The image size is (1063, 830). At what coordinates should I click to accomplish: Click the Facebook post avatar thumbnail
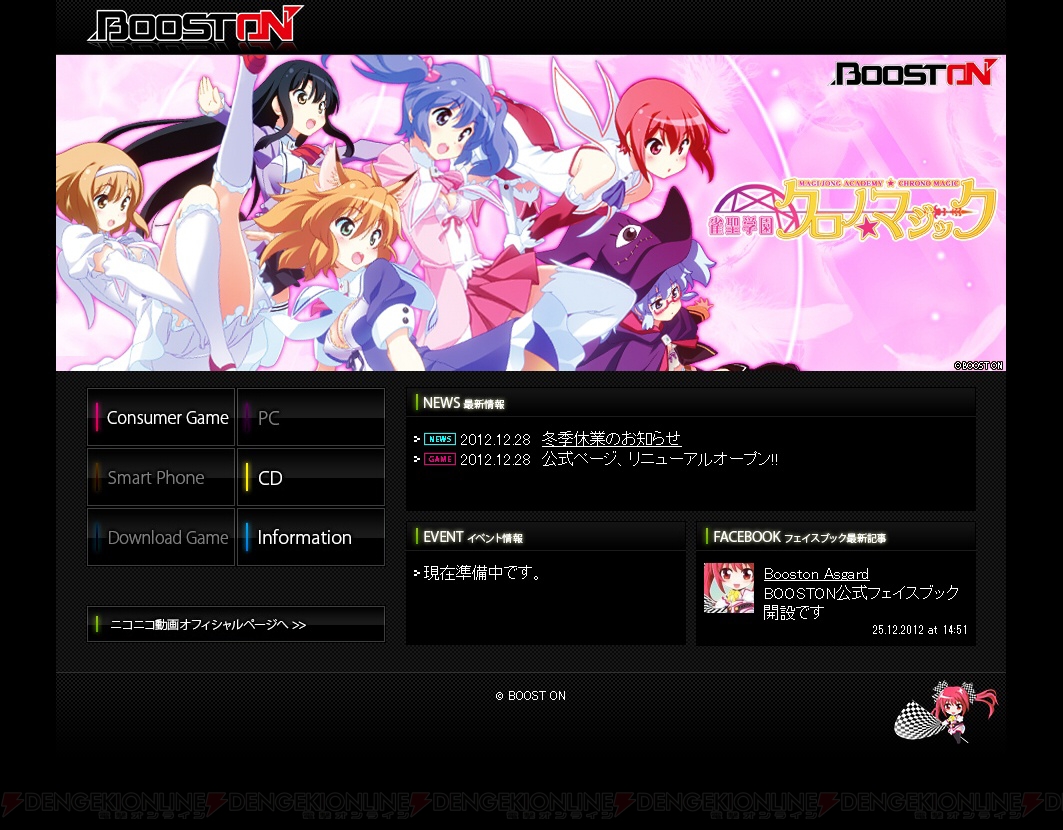(729, 588)
